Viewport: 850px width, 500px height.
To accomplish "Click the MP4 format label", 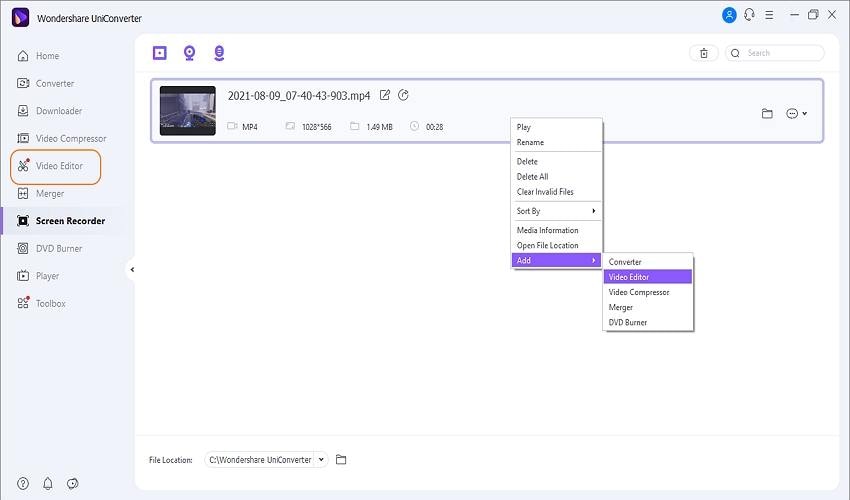I will (249, 127).
